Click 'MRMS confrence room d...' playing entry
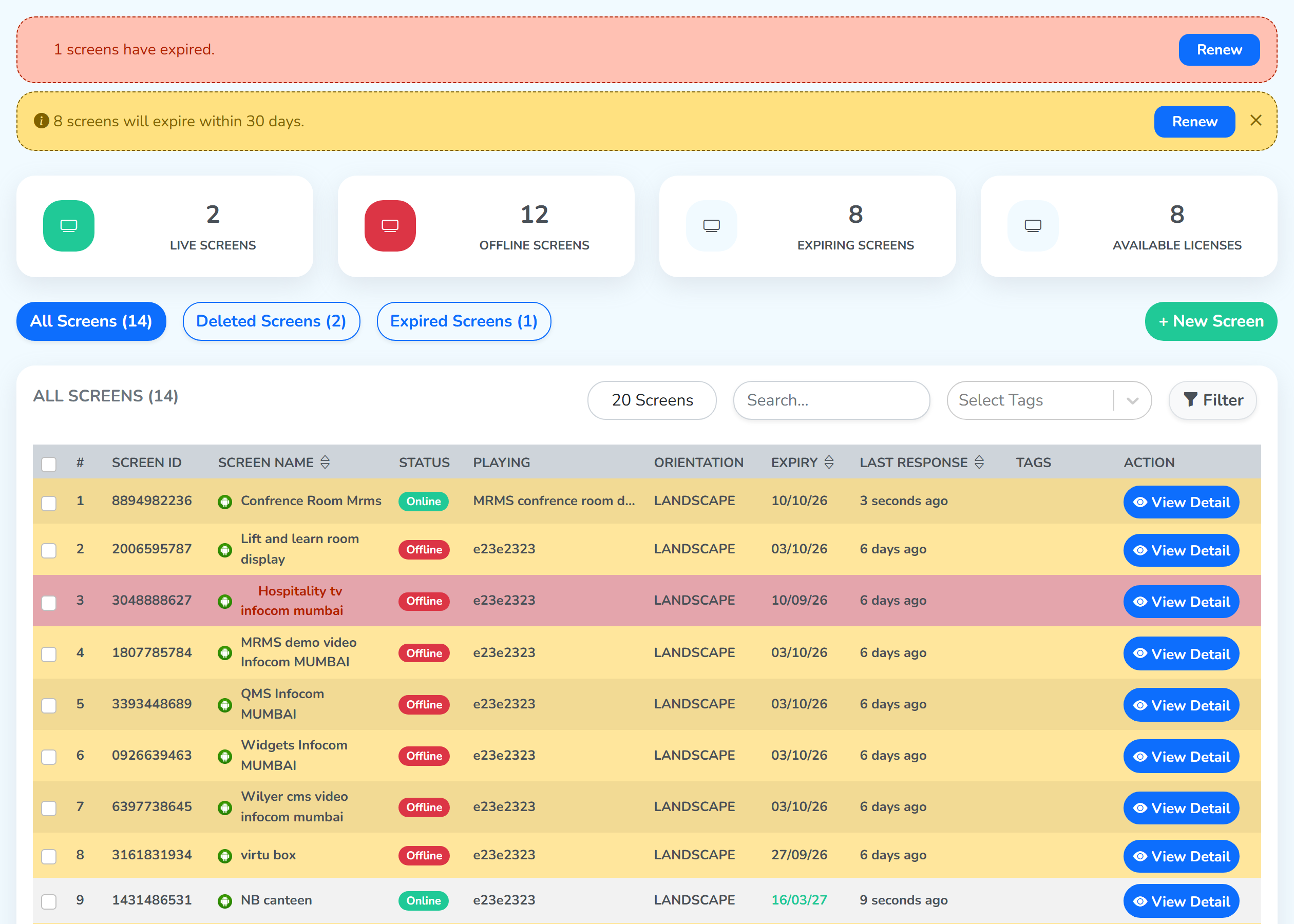This screenshot has height=924, width=1294. pos(554,500)
